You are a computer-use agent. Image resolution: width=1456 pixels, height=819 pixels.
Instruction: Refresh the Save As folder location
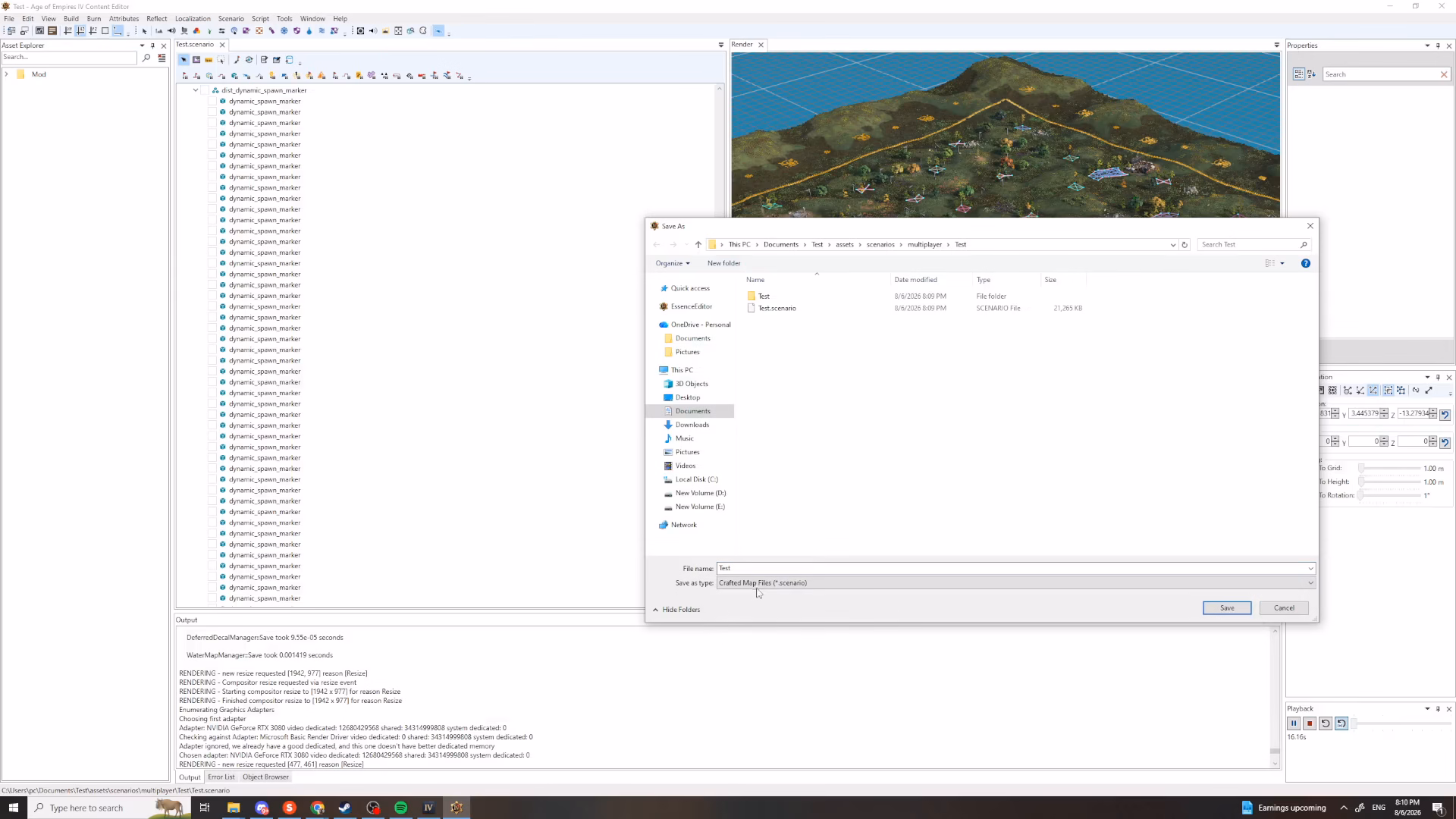[1185, 245]
